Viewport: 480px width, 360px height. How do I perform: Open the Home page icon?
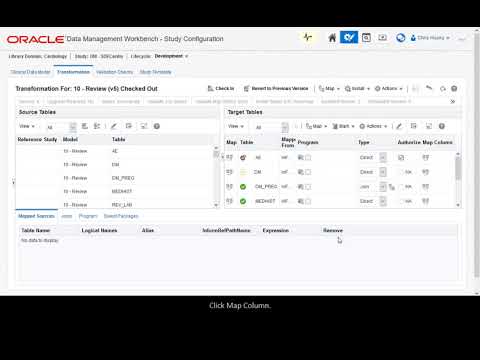332,38
